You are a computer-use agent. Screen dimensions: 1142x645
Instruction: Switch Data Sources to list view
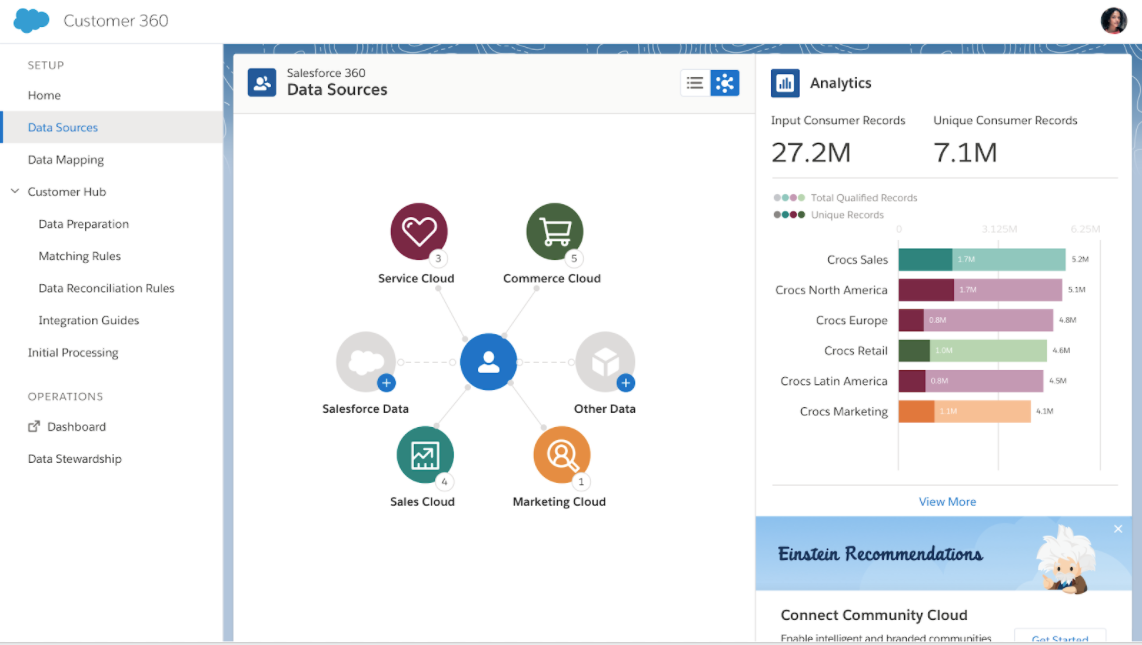(695, 83)
